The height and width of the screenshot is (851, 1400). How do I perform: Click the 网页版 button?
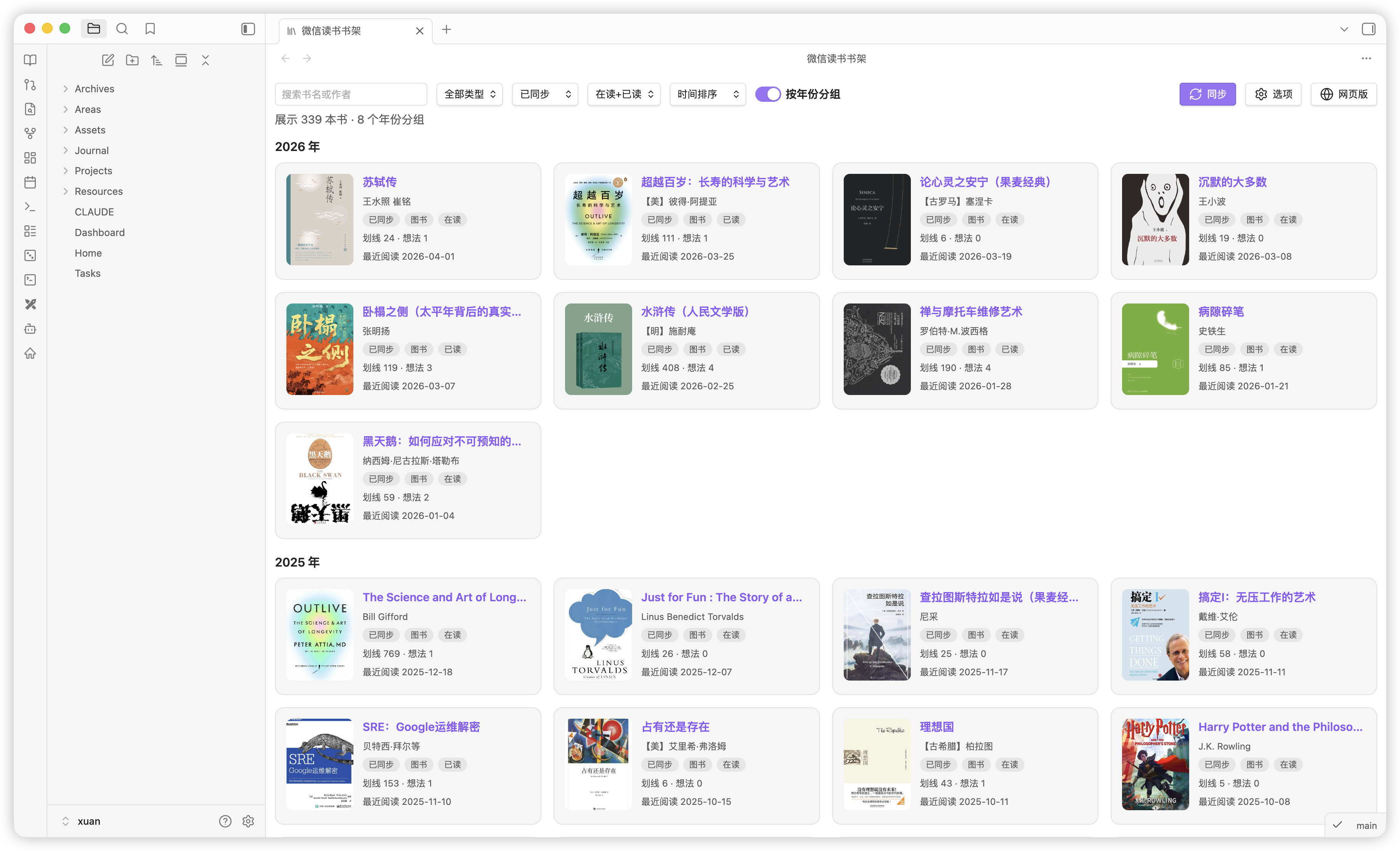1343,94
